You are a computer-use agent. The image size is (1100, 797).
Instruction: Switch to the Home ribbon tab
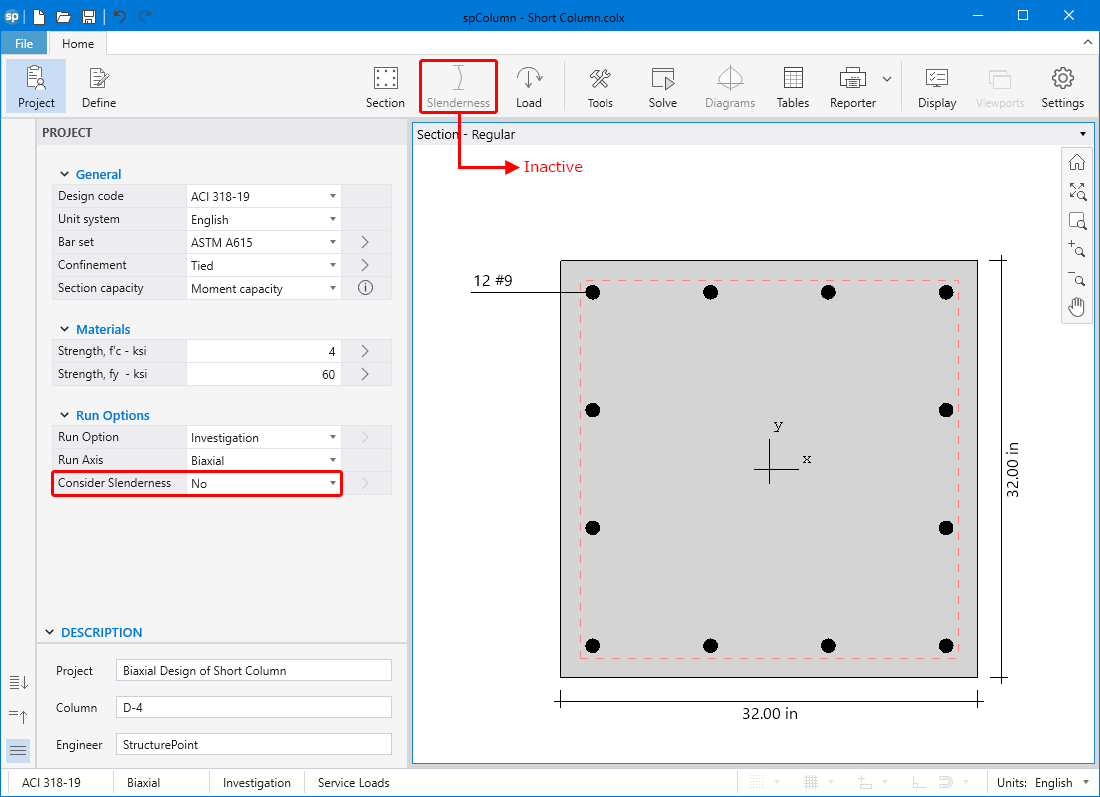coord(78,43)
